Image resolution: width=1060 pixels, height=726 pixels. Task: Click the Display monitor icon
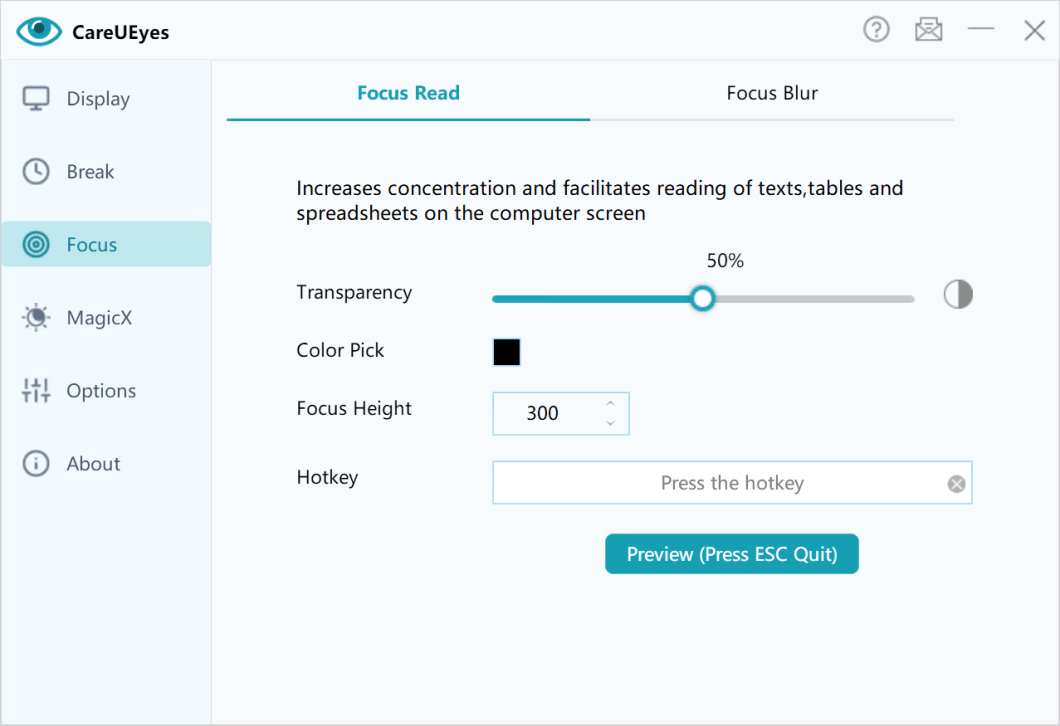tap(36, 99)
